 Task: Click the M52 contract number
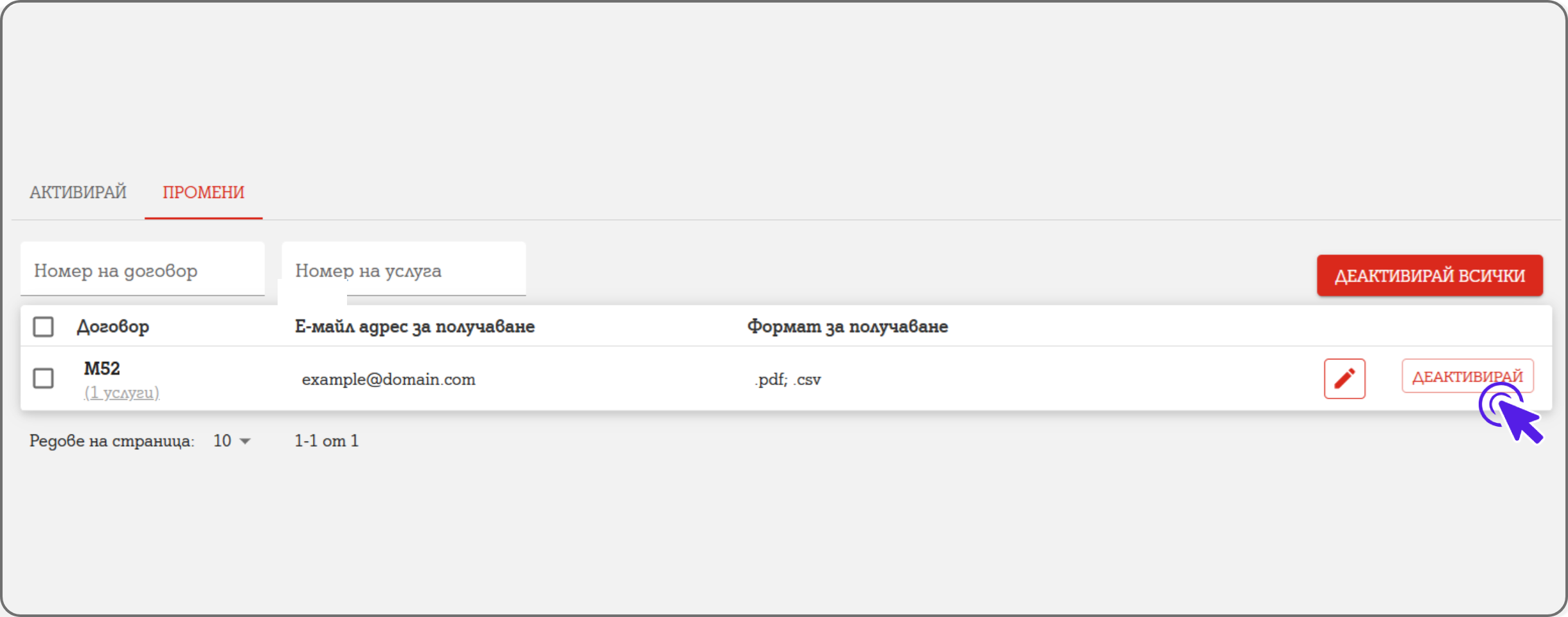click(x=102, y=368)
